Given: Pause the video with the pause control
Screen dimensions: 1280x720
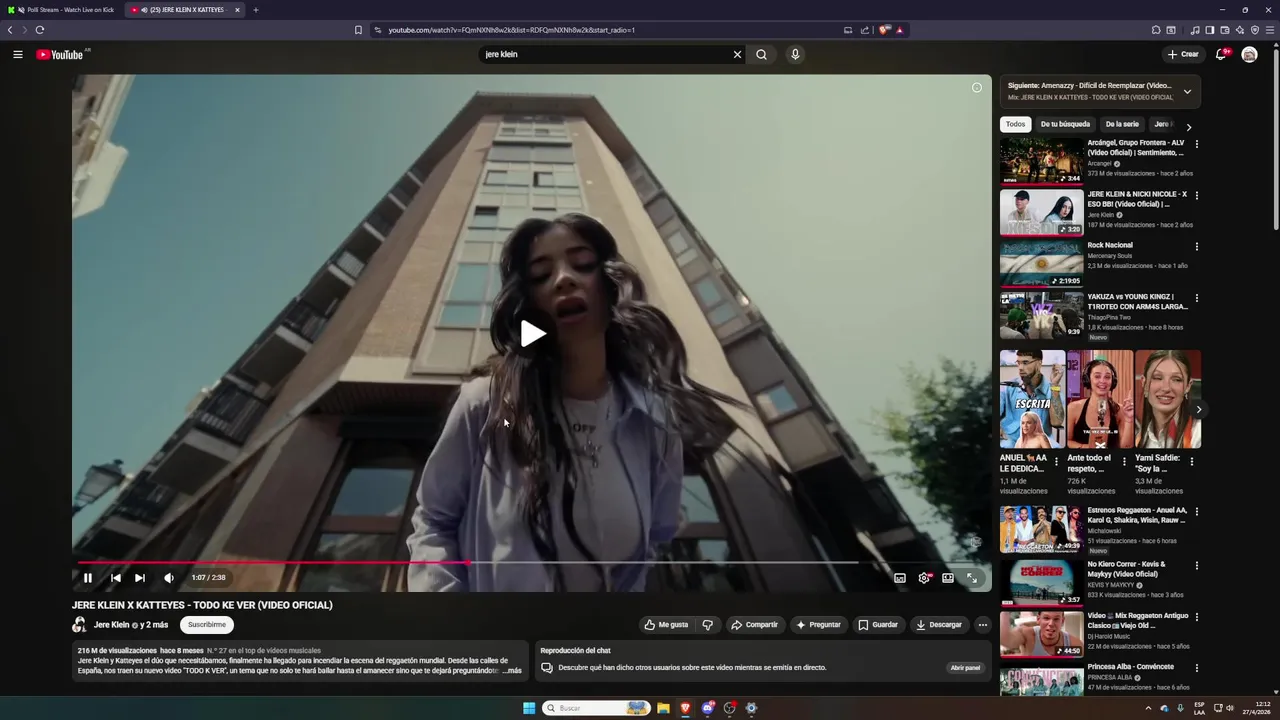Looking at the screenshot, I should point(88,578).
